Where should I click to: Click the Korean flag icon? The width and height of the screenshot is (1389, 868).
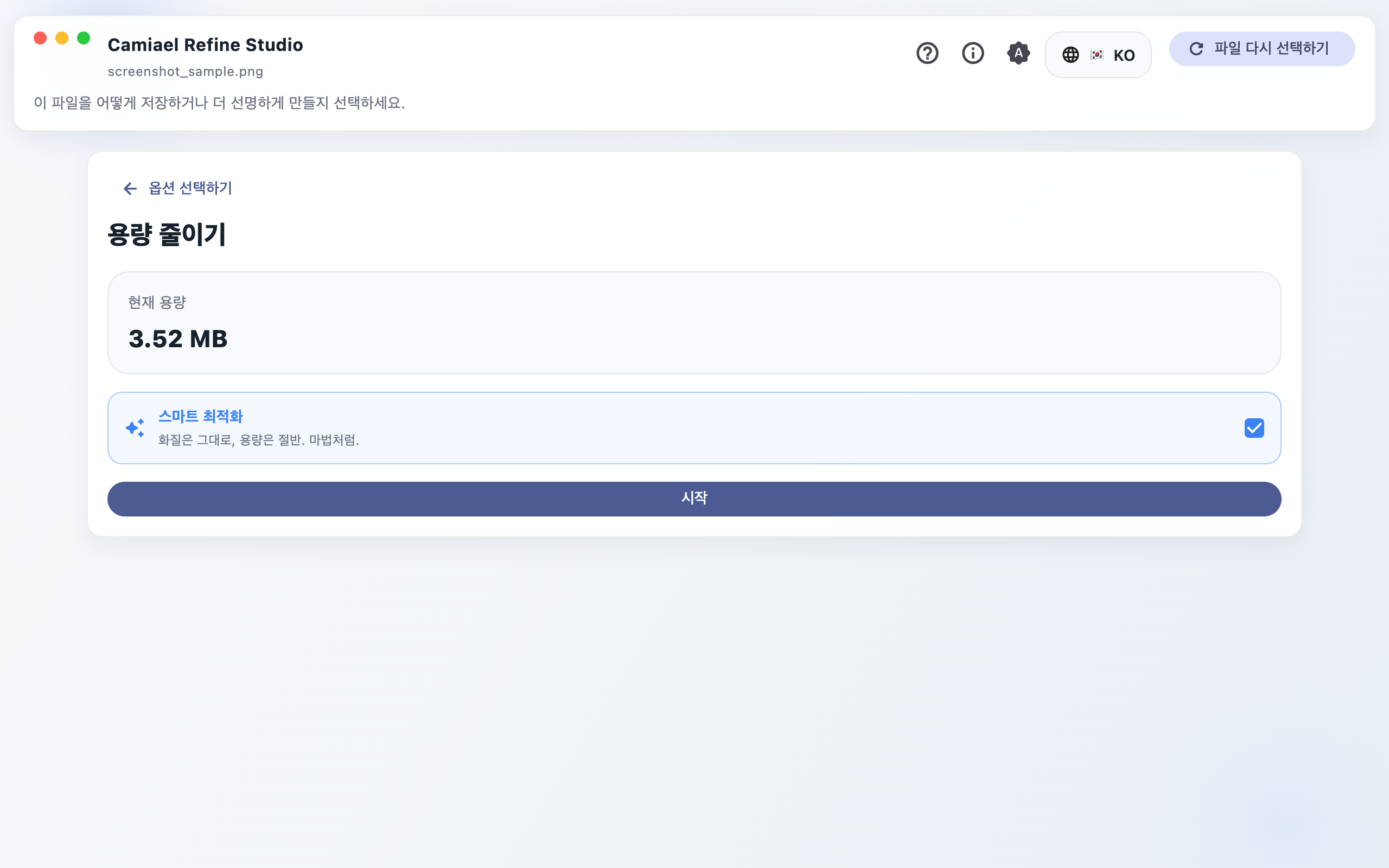coord(1097,55)
